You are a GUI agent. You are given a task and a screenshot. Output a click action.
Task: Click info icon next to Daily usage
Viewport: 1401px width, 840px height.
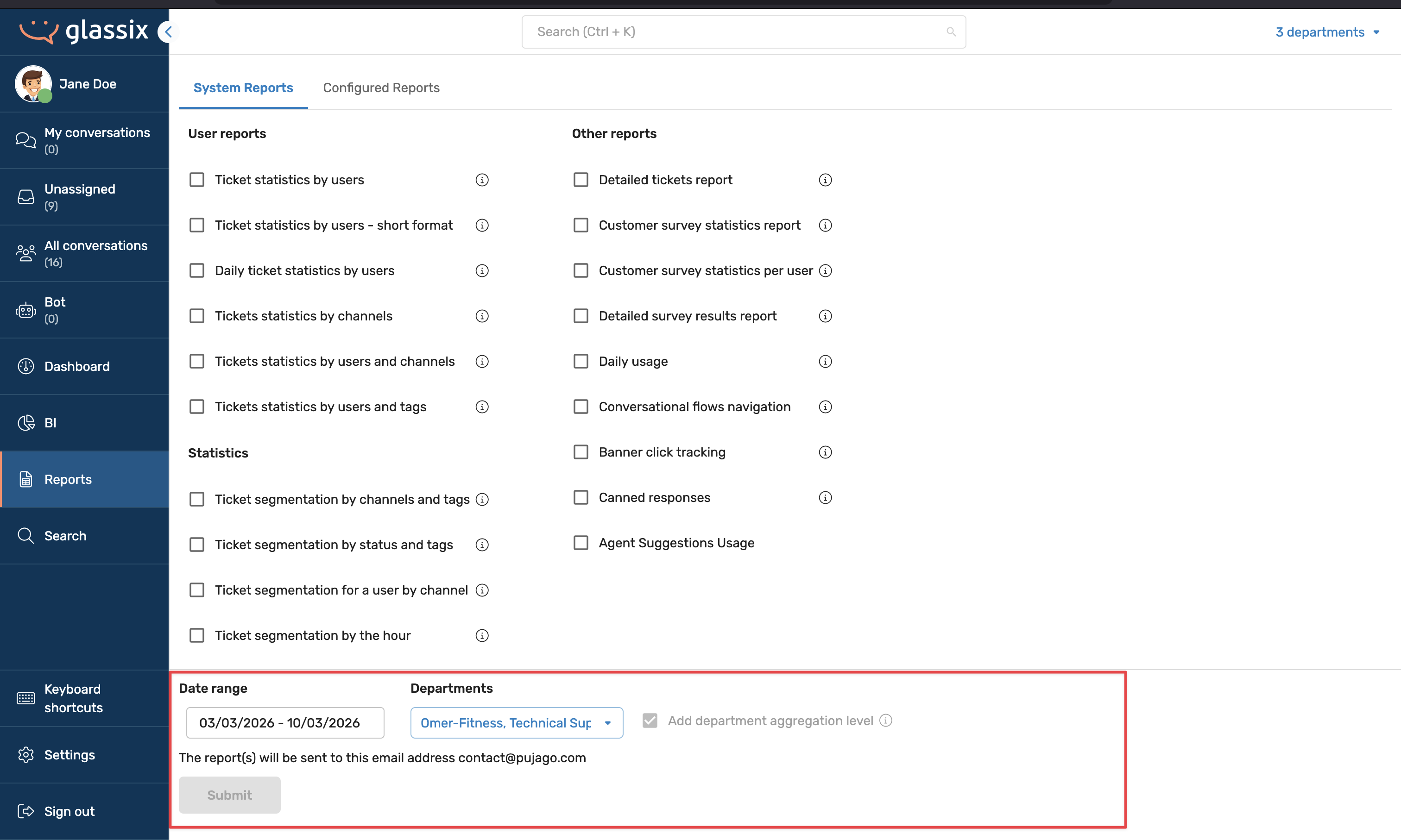coord(825,361)
